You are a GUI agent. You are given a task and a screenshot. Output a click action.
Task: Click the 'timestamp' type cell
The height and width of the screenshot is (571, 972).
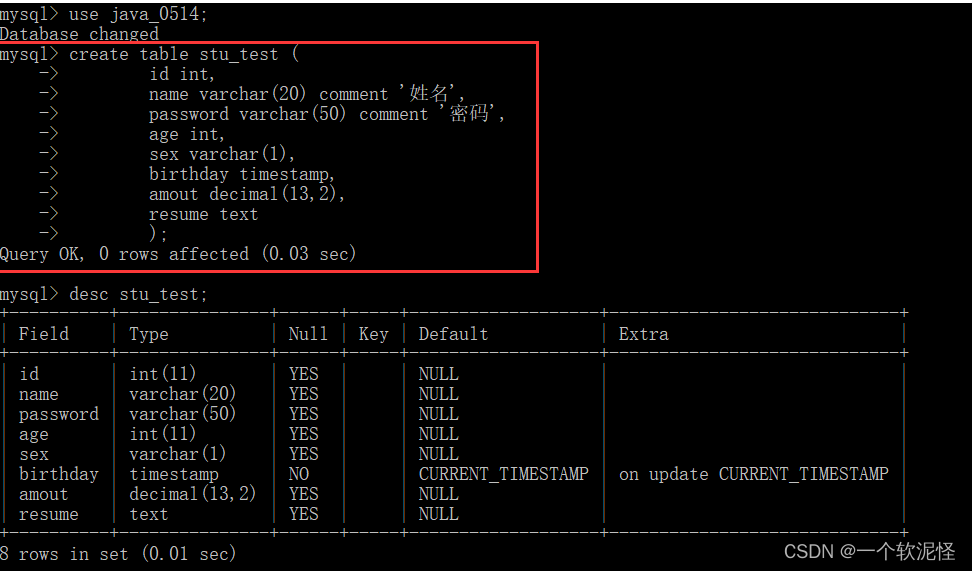(x=174, y=474)
